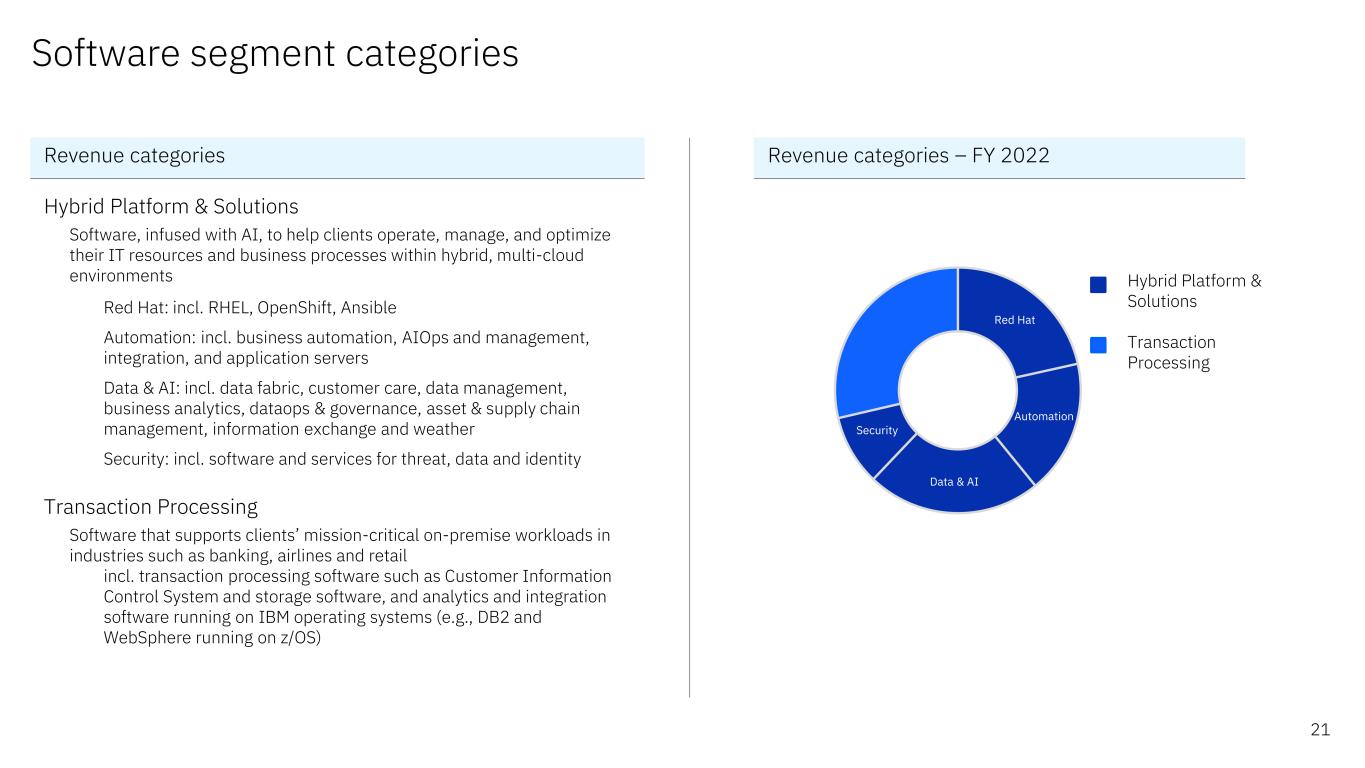
Task: Select the Data & AI bullet text paragraph
Action: pyautogui.click(x=341, y=409)
